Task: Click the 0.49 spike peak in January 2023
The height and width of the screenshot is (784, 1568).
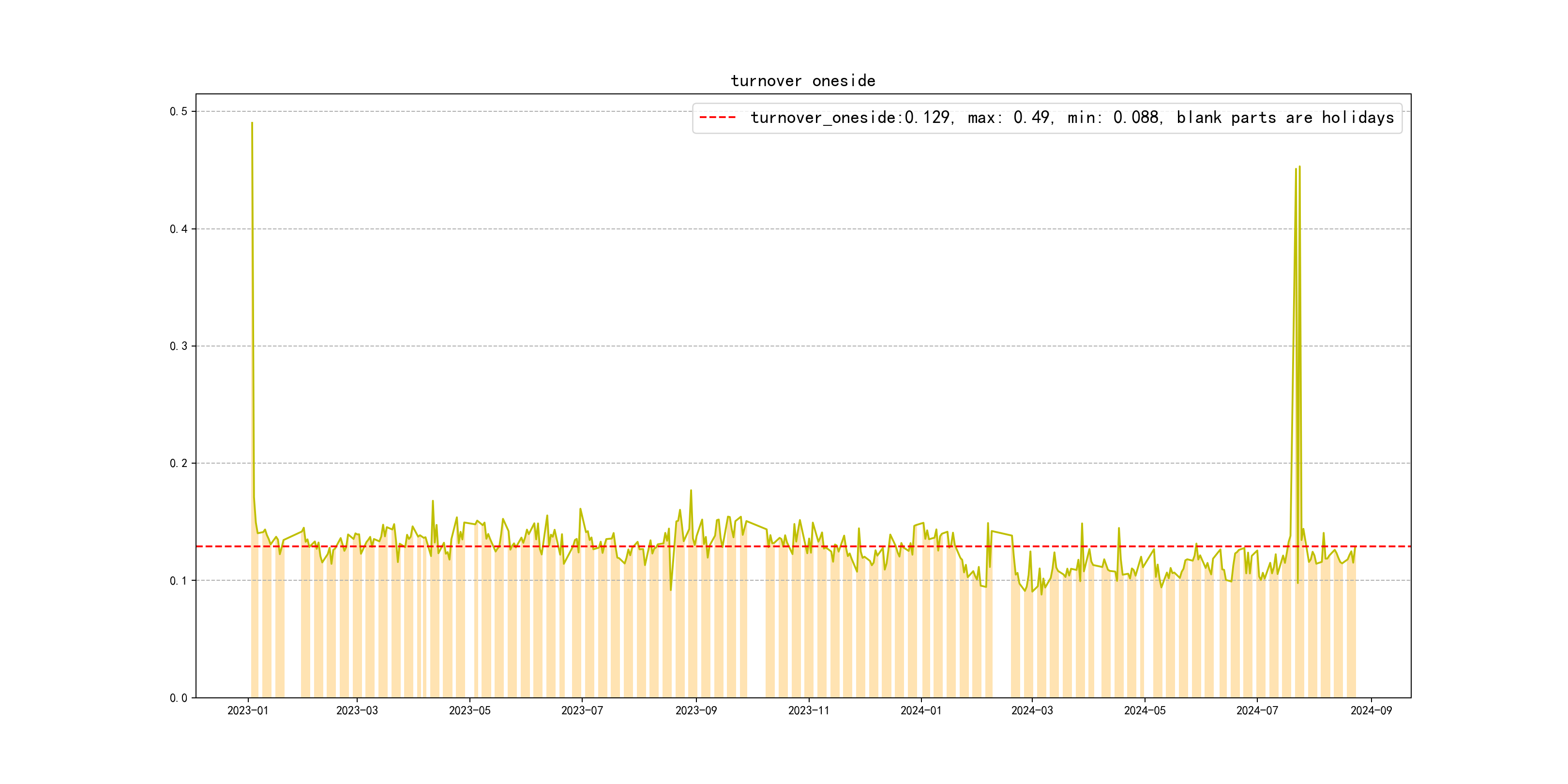Action: (252, 123)
